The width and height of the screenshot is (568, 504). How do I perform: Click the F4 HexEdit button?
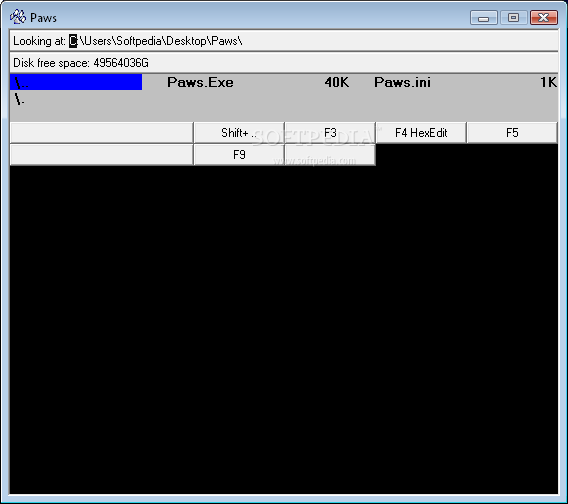point(421,133)
